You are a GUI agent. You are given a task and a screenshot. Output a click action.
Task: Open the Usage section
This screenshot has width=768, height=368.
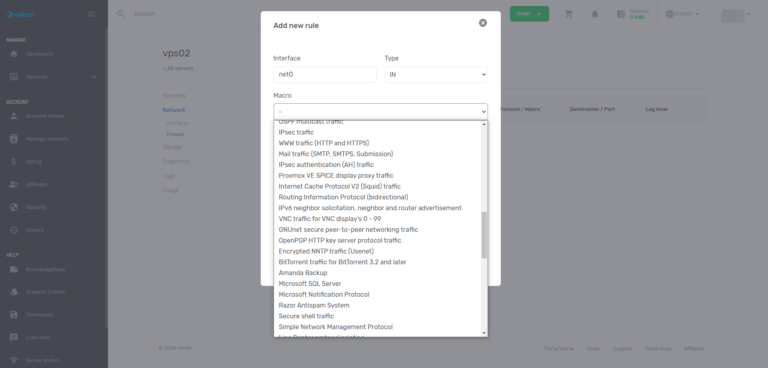170,190
